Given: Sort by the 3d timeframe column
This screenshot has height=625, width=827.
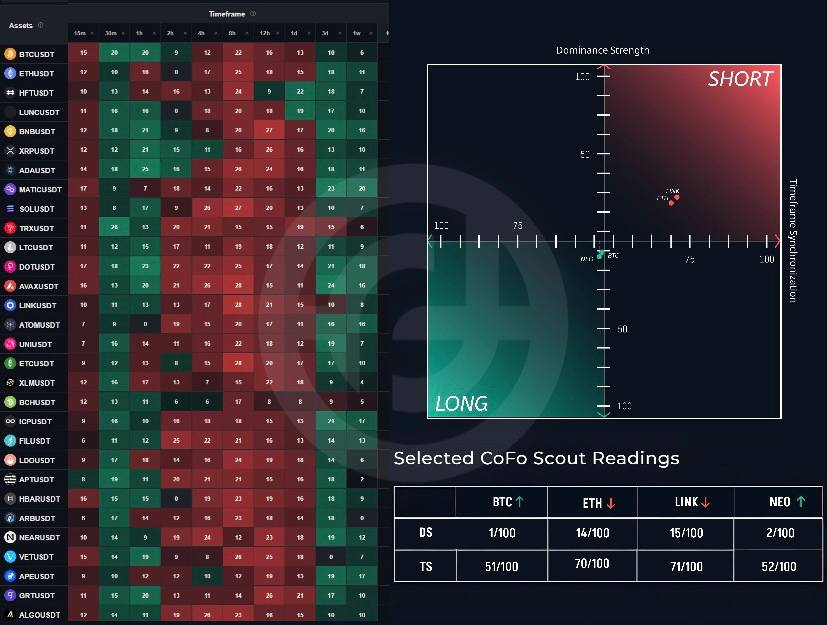Looking at the screenshot, I should point(331,33).
